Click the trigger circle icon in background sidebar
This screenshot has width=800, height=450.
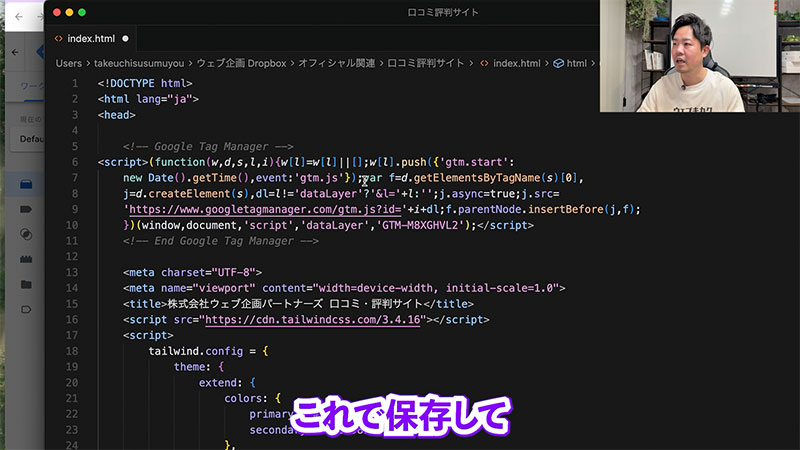pyautogui.click(x=26, y=234)
